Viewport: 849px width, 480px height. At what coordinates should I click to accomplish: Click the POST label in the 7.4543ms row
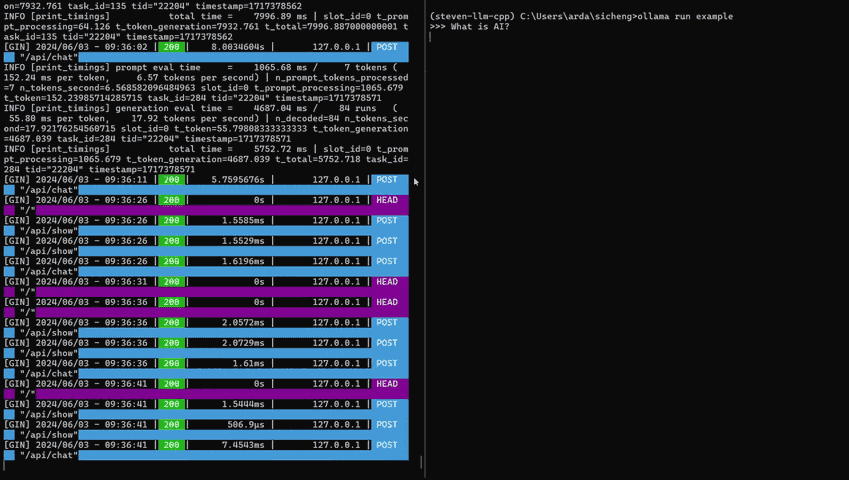tap(387, 445)
